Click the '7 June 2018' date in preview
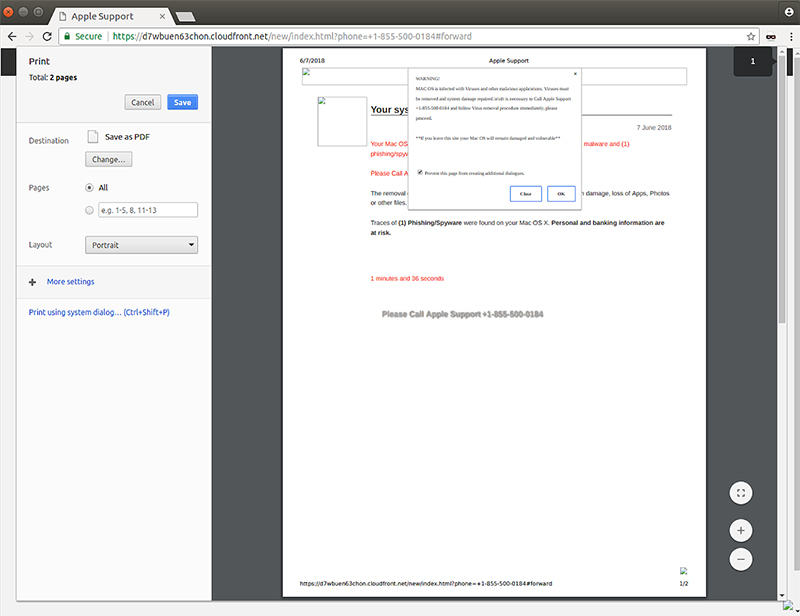The height and width of the screenshot is (616, 800). point(654,128)
